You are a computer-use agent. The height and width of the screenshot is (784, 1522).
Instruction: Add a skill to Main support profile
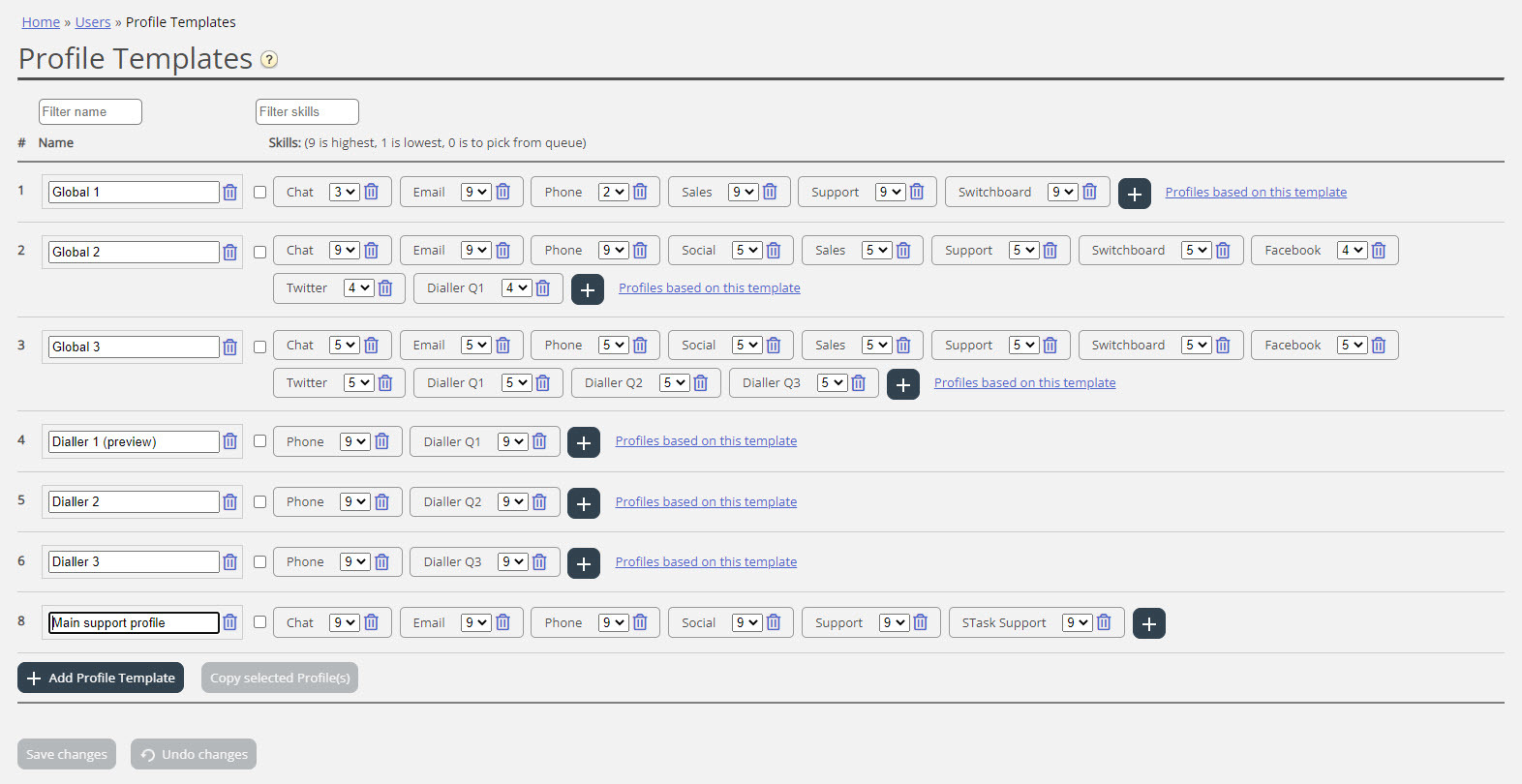click(x=1148, y=624)
